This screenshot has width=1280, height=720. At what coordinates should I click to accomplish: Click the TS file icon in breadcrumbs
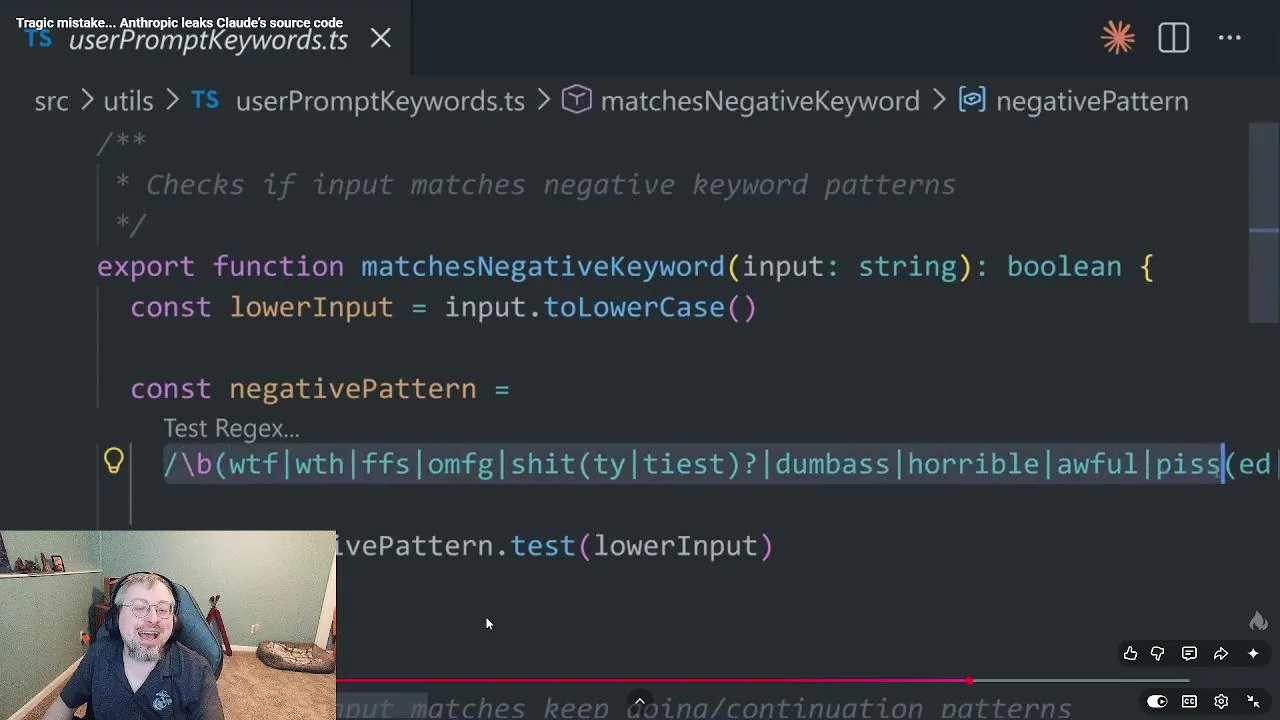(x=205, y=100)
